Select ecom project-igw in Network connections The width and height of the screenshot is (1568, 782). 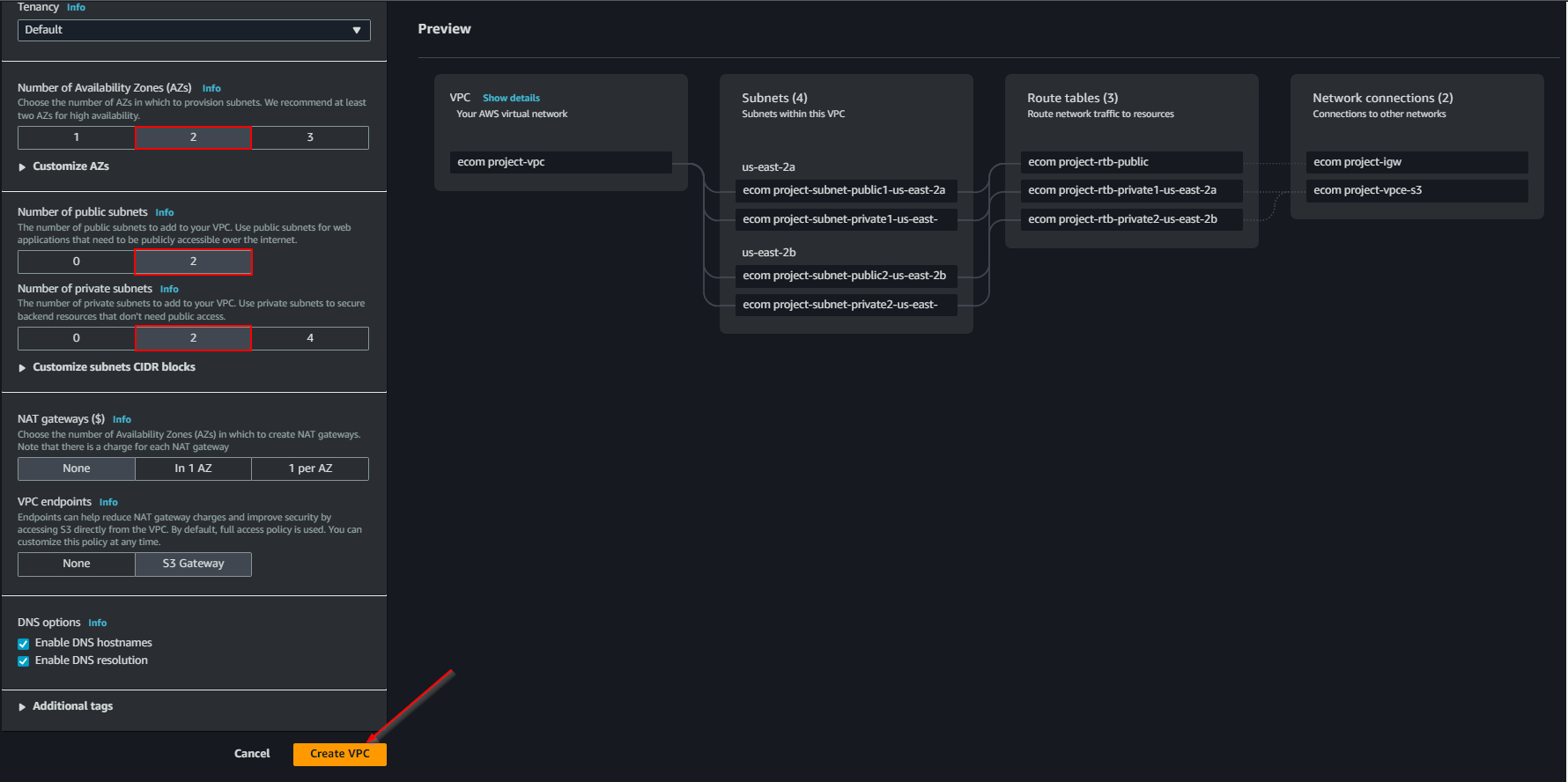pyautogui.click(x=1416, y=162)
